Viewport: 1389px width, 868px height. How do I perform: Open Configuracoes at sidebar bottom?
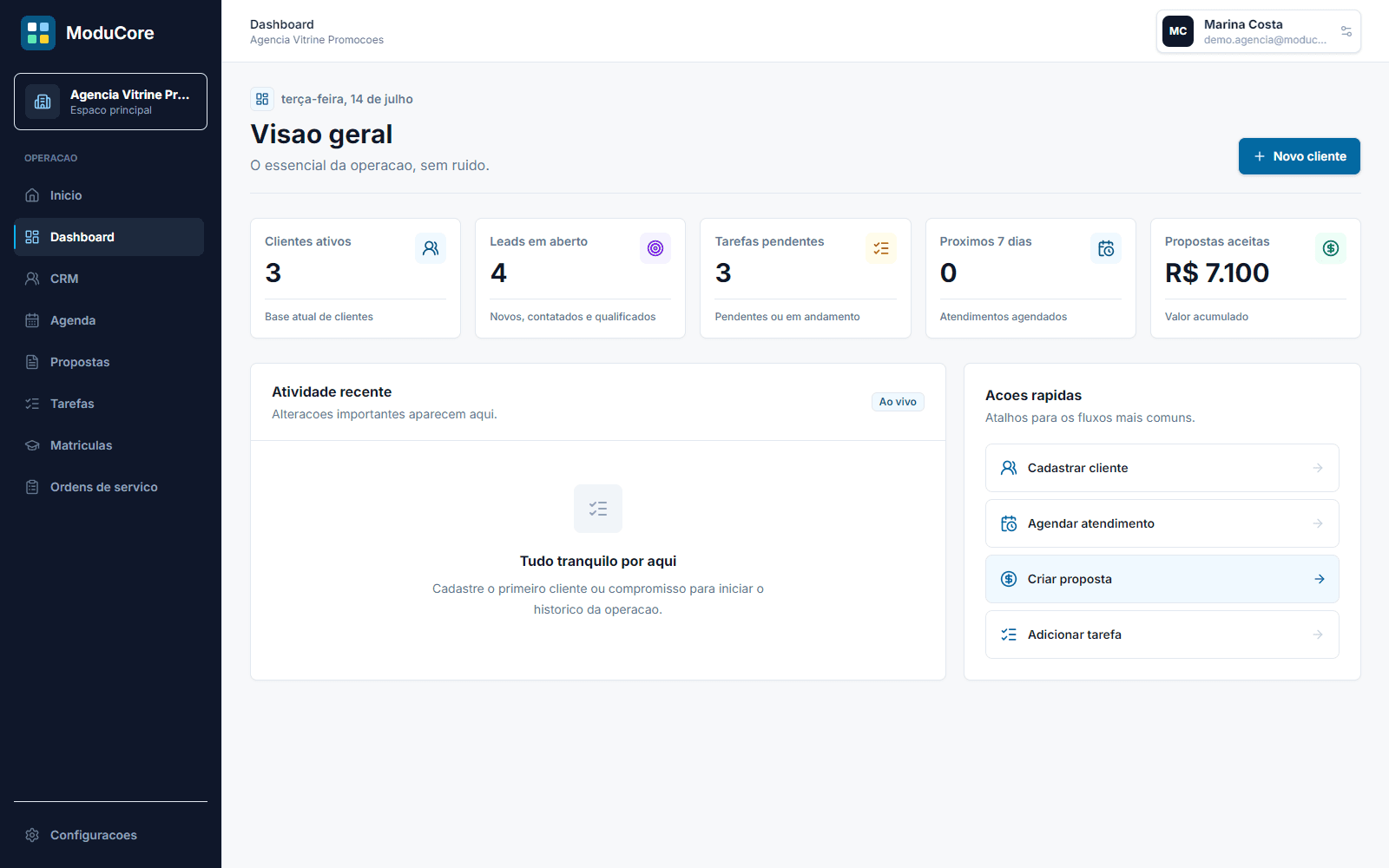(109, 835)
